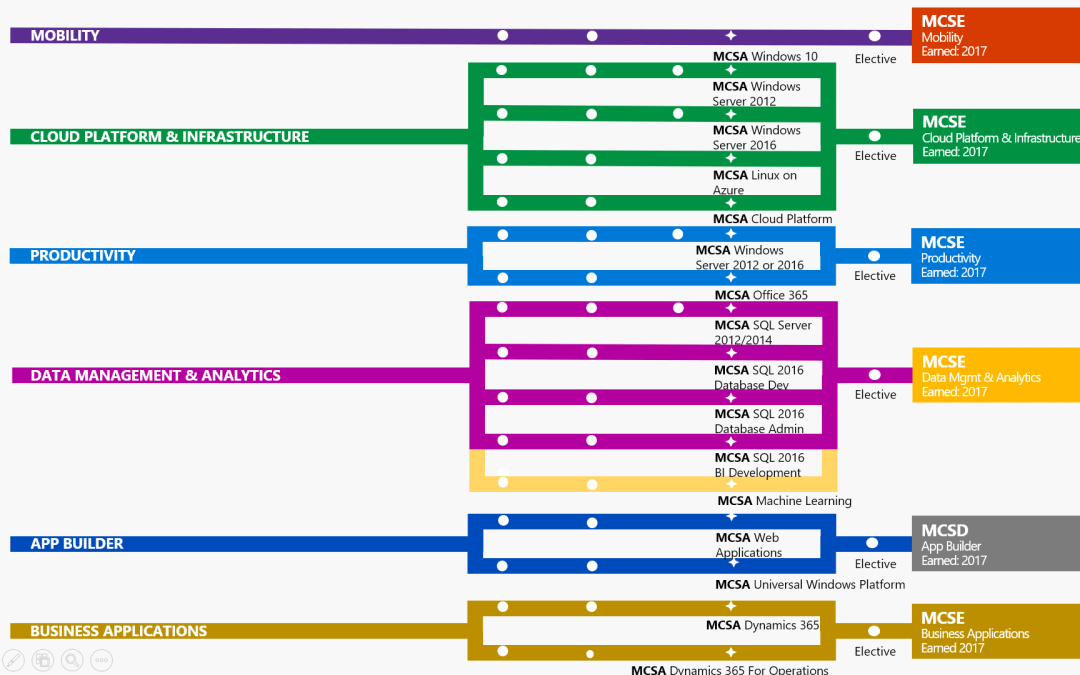
Task: Select the MCSE Business Applications badge
Action: click(995, 631)
